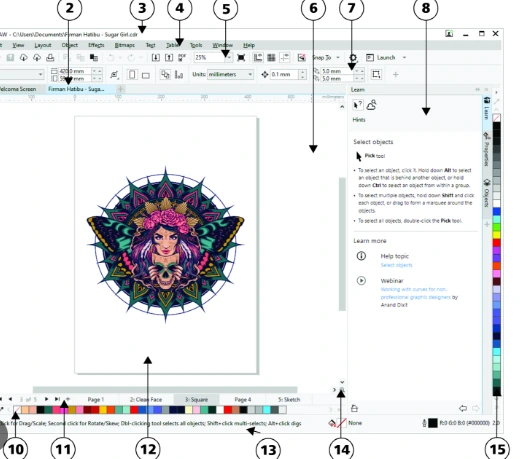
Task: Click the Options gear icon
Action: 353,58
